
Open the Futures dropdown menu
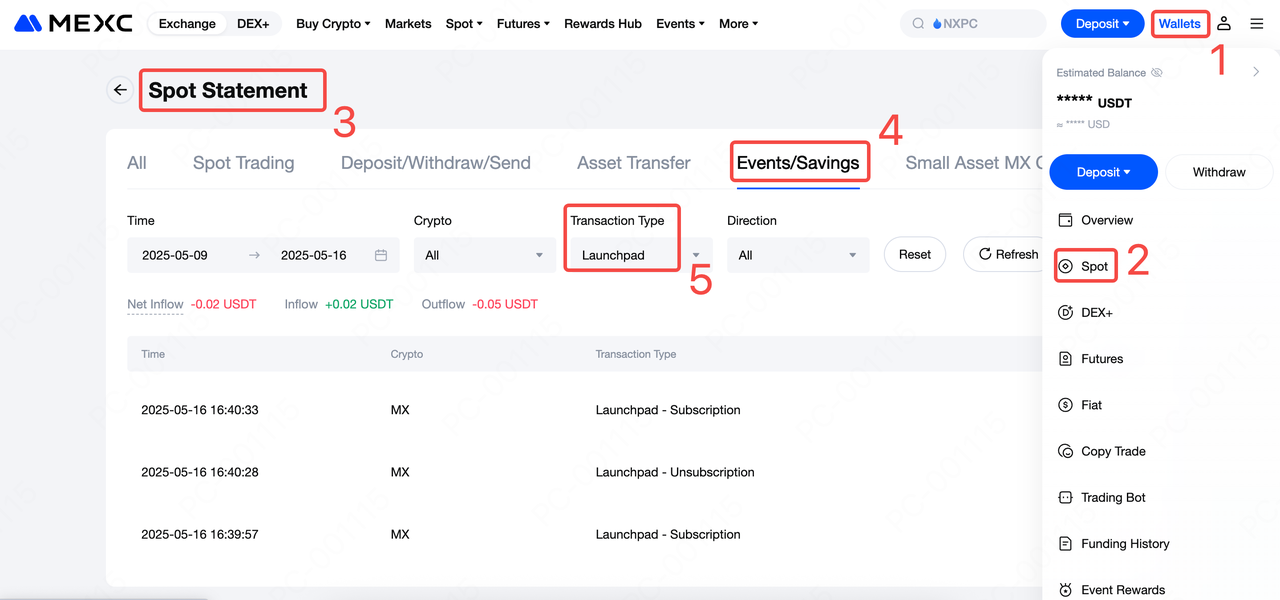pos(522,23)
